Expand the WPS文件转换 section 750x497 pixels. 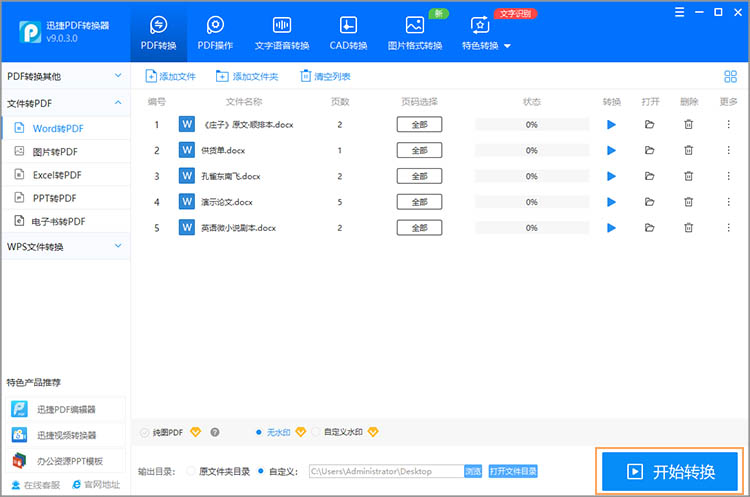[64, 247]
